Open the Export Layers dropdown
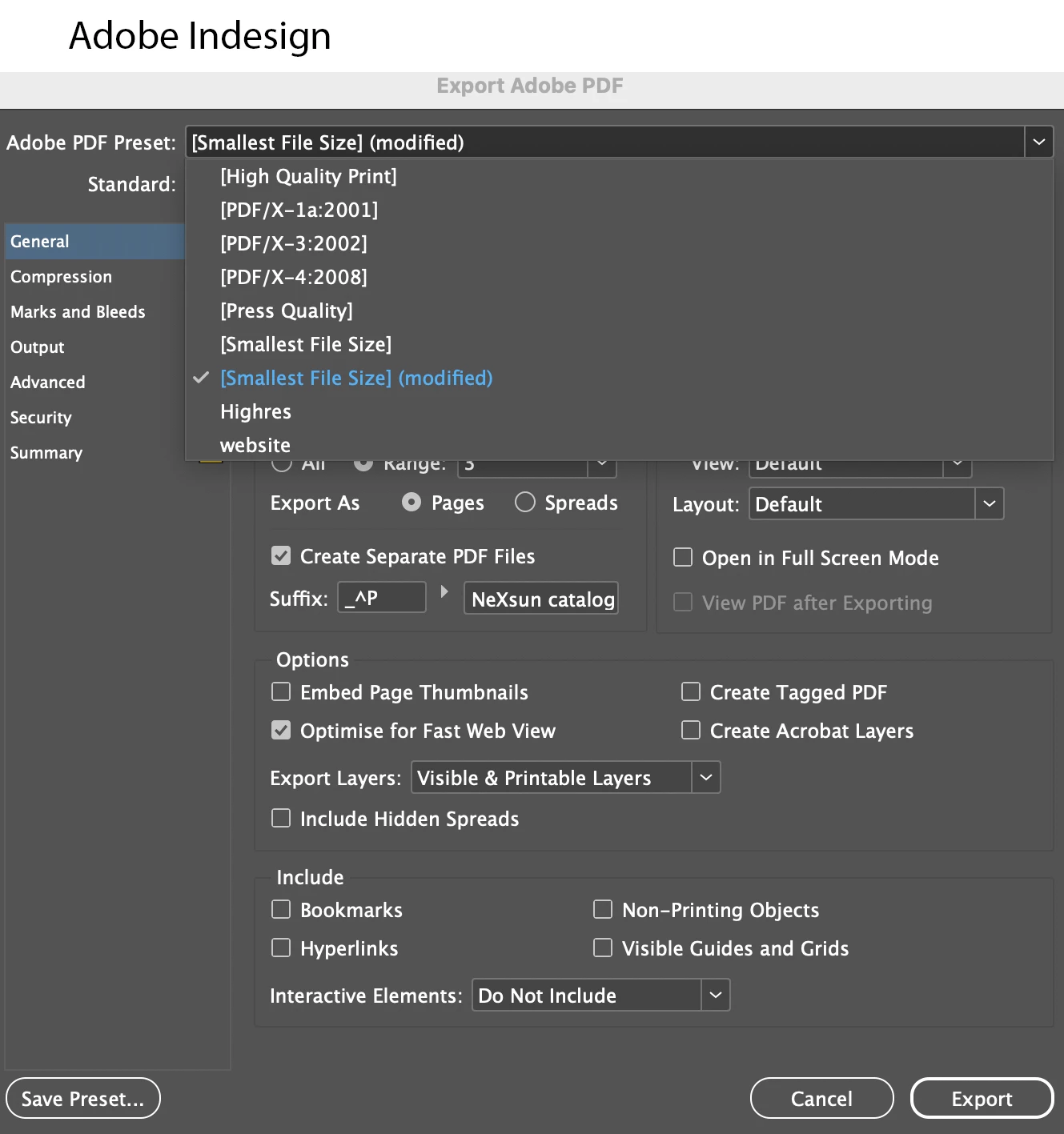 (566, 777)
